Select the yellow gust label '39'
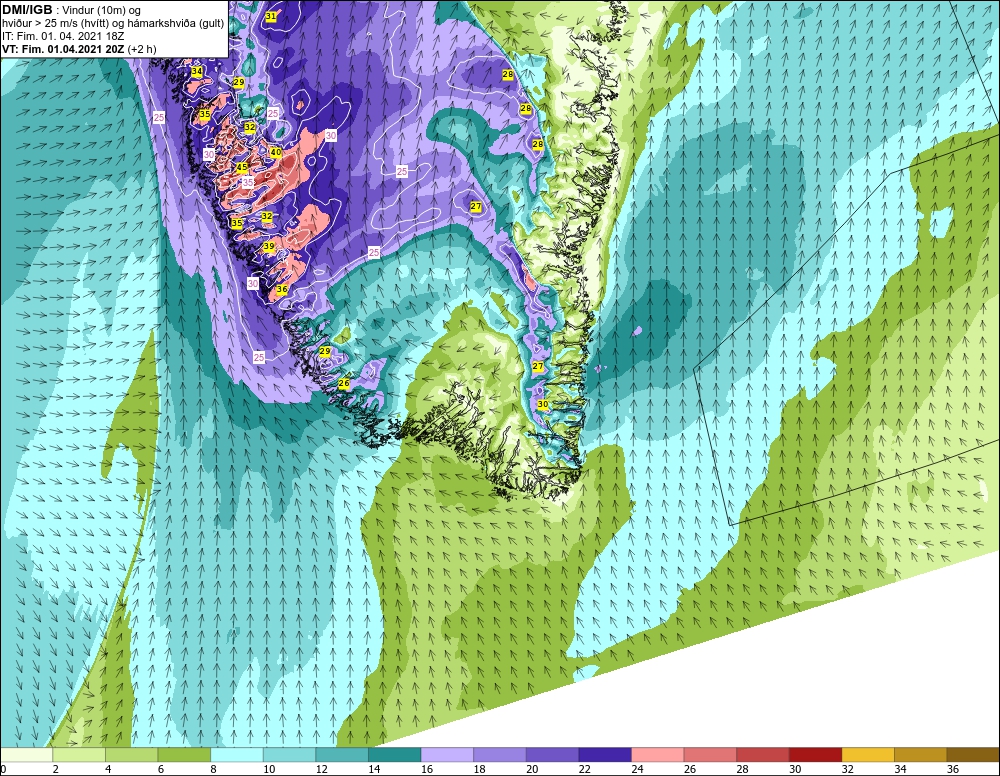This screenshot has width=1000, height=776. click(268, 246)
